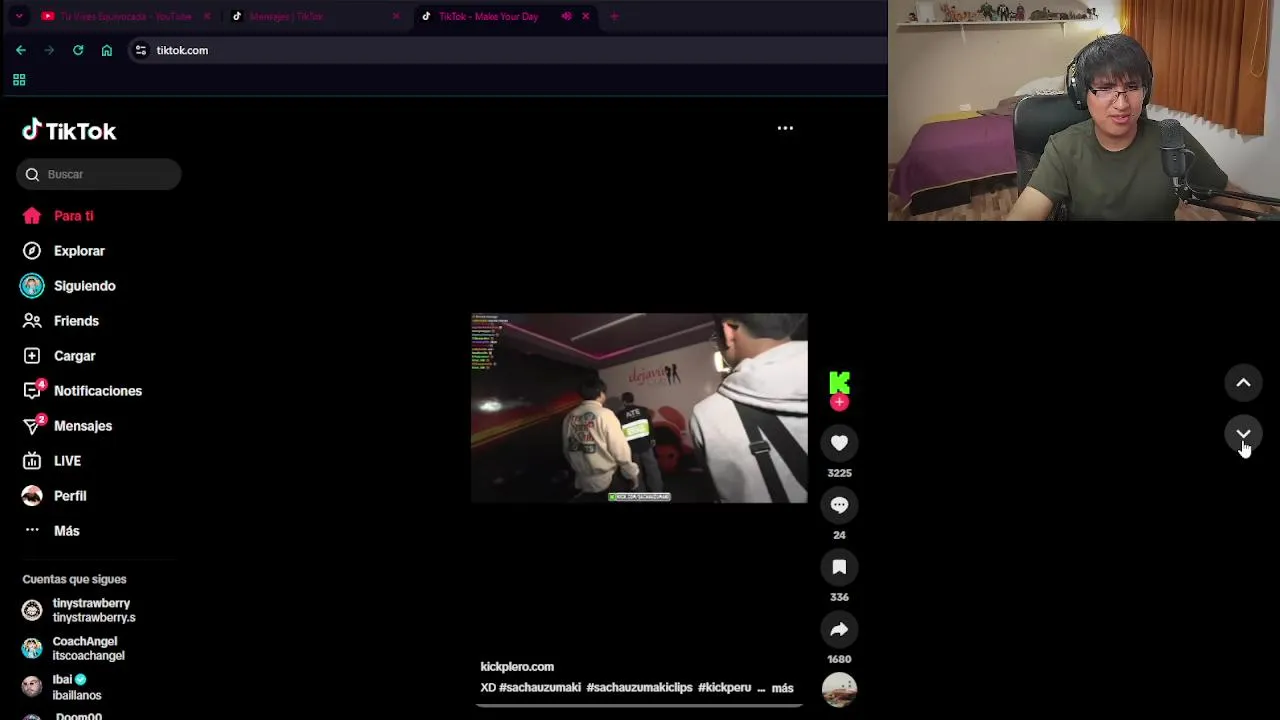Screen dimensions: 1280x720
Task: Open the apps grid in bookmarks bar
Action: point(19,80)
